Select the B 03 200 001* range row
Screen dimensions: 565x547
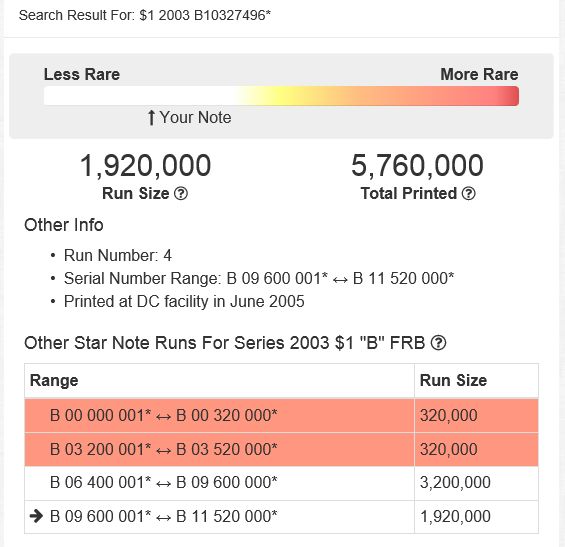[281, 449]
